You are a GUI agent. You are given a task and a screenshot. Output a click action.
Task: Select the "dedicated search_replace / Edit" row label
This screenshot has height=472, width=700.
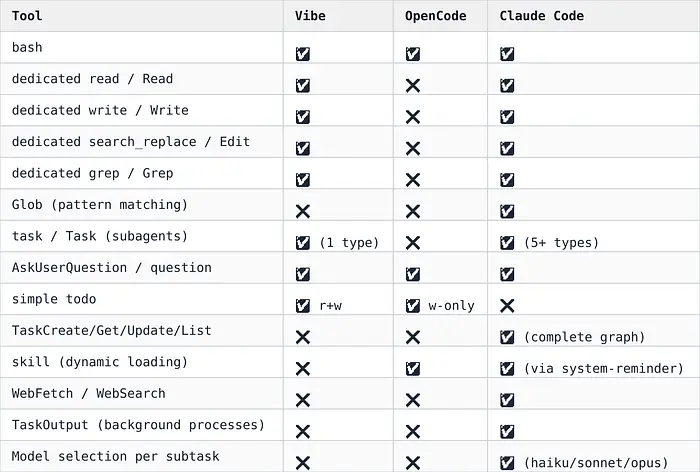[130, 142]
